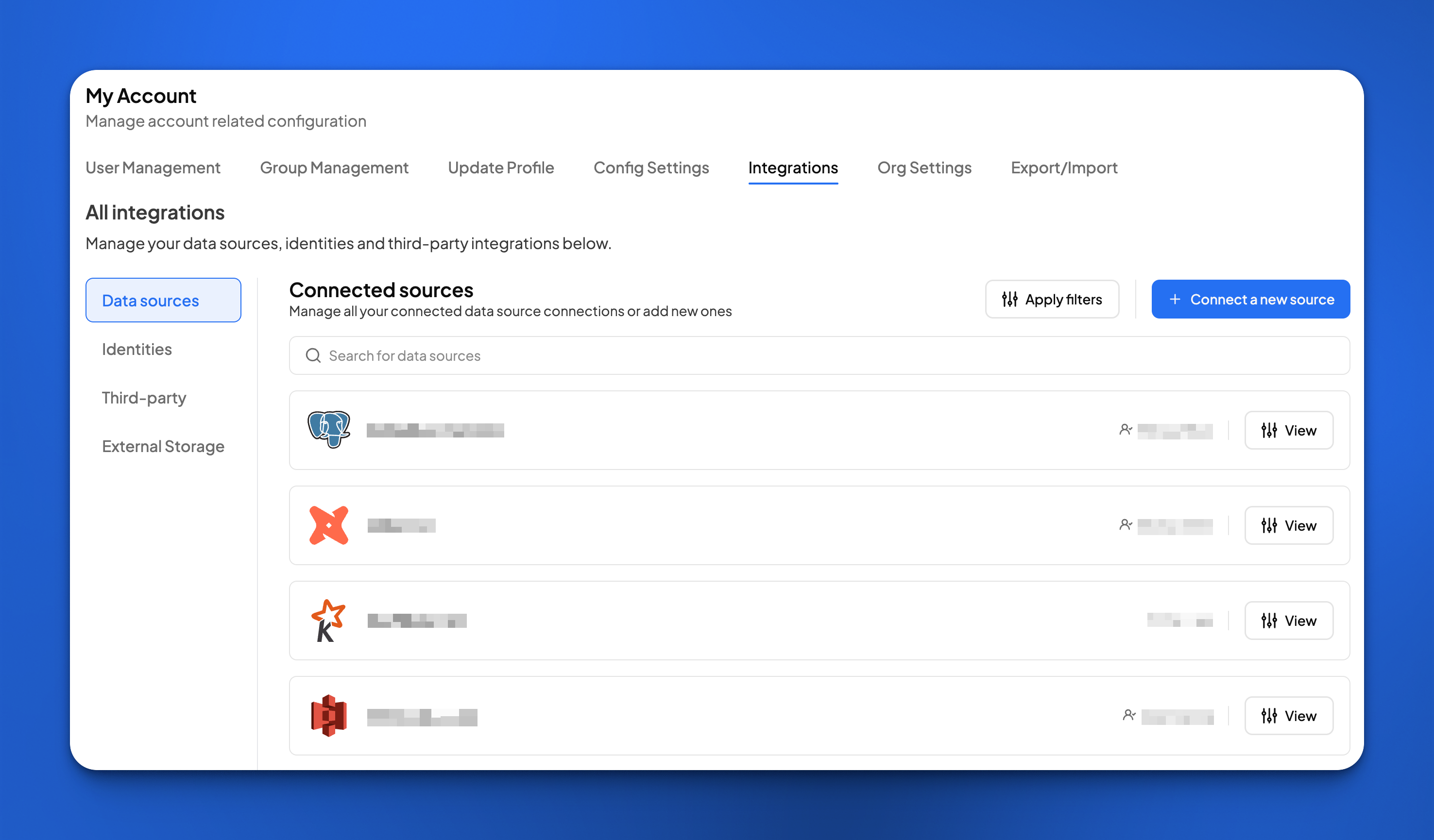Open View for the S3 source
1434x840 pixels.
tap(1288, 715)
